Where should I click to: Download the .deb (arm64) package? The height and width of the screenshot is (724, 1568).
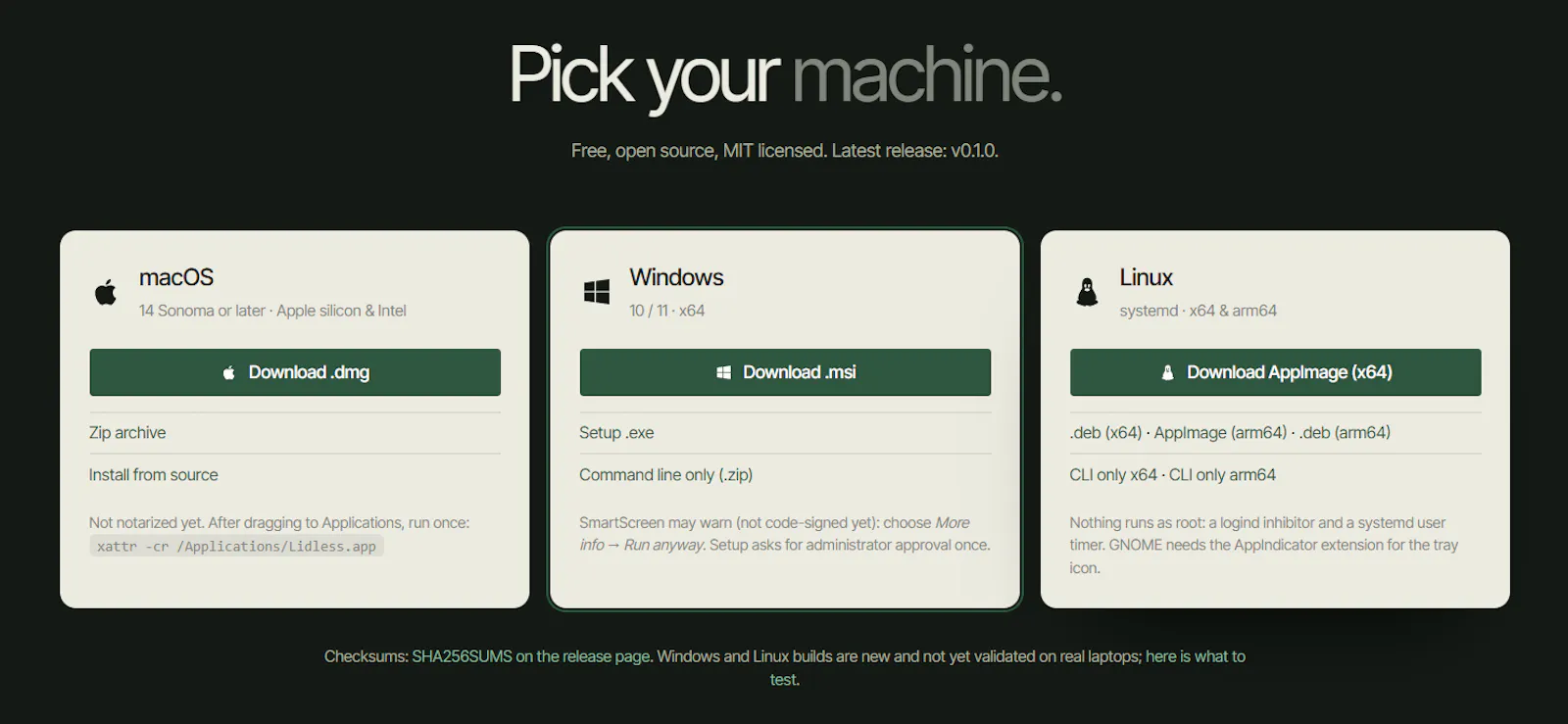[x=1345, y=433]
